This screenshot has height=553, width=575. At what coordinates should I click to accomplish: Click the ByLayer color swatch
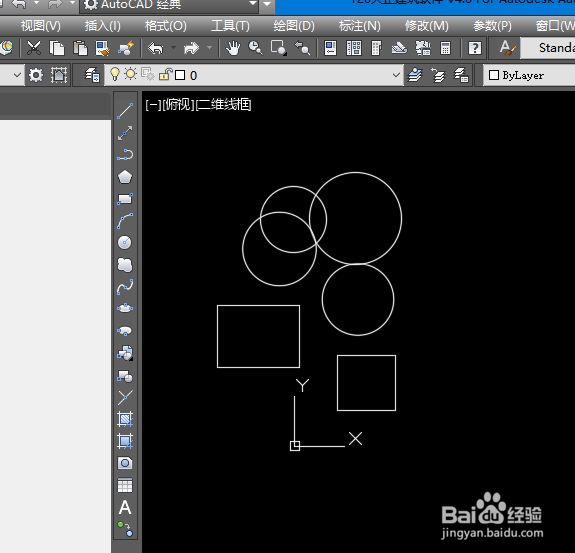[x=494, y=75]
